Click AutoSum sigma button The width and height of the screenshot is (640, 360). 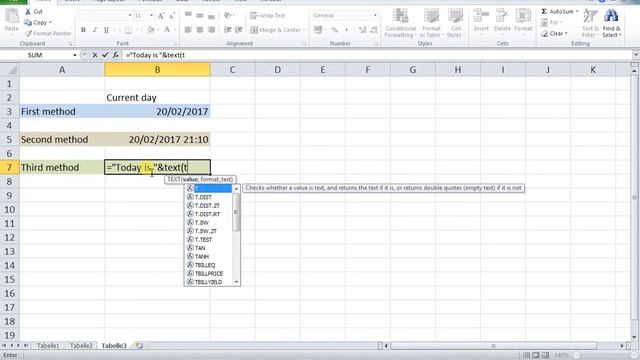560,11
